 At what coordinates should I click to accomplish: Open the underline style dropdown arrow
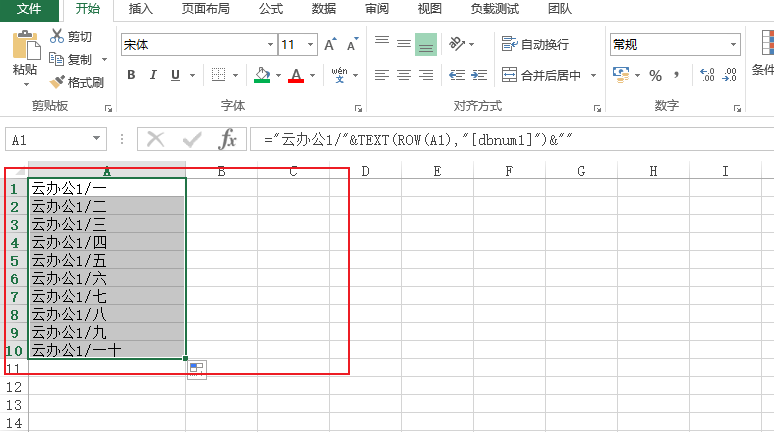tap(193, 76)
